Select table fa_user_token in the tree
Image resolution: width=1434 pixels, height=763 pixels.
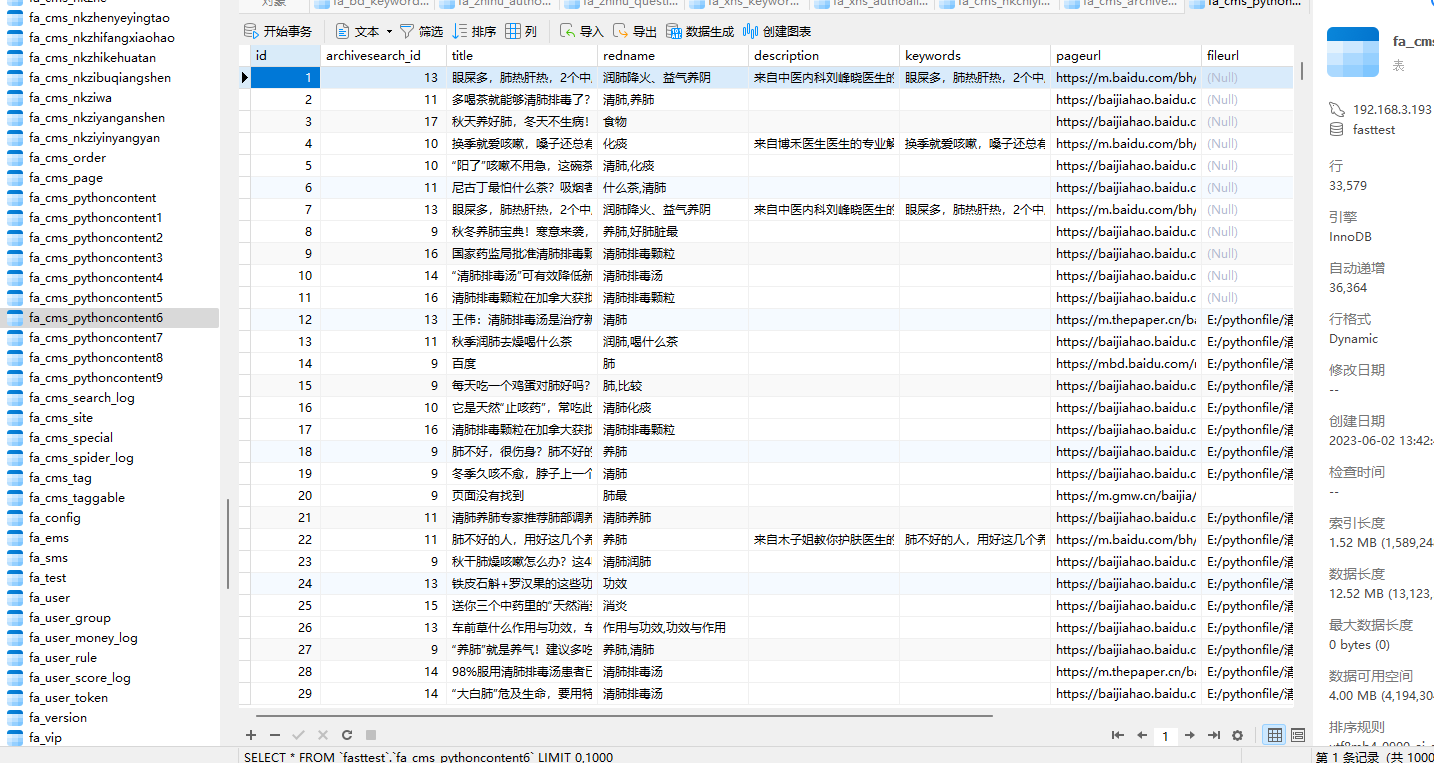click(68, 698)
